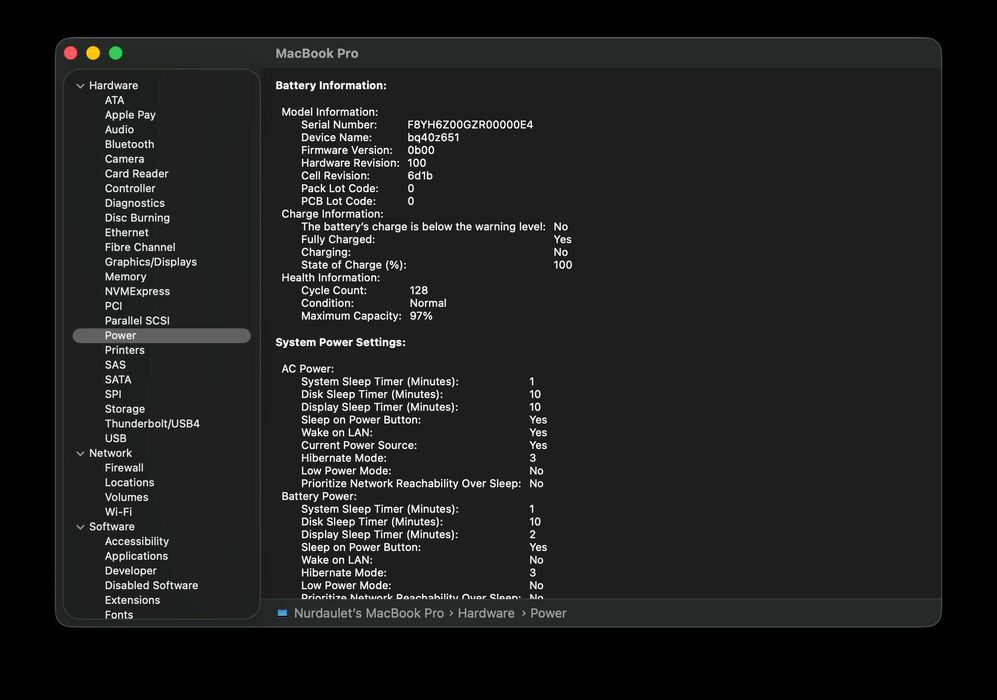The image size is (997, 700).
Task: Select Accessibility under Software
Action: click(x=137, y=541)
